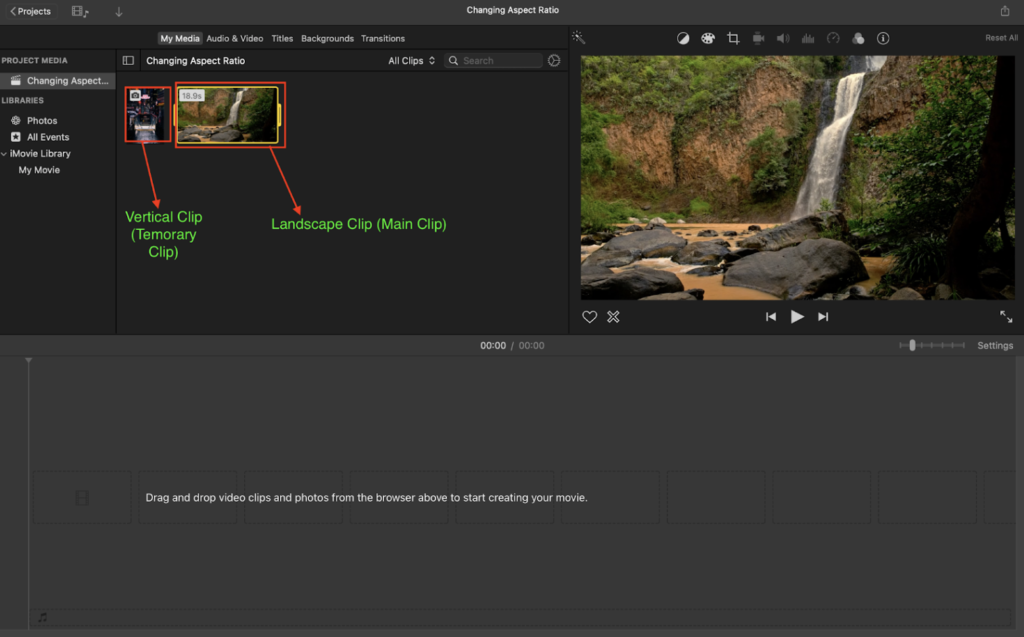The height and width of the screenshot is (637, 1024).
Task: Open the color correction palette tool
Action: (x=708, y=38)
